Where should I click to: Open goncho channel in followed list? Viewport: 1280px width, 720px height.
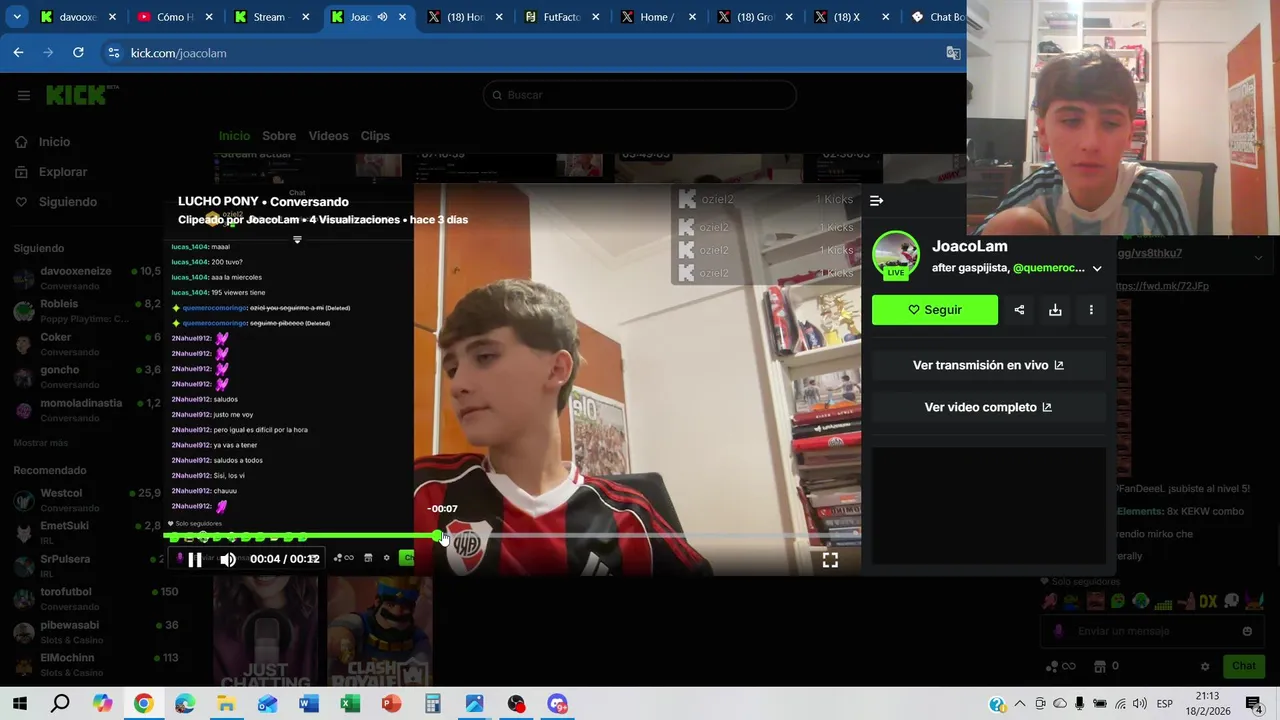(86, 376)
